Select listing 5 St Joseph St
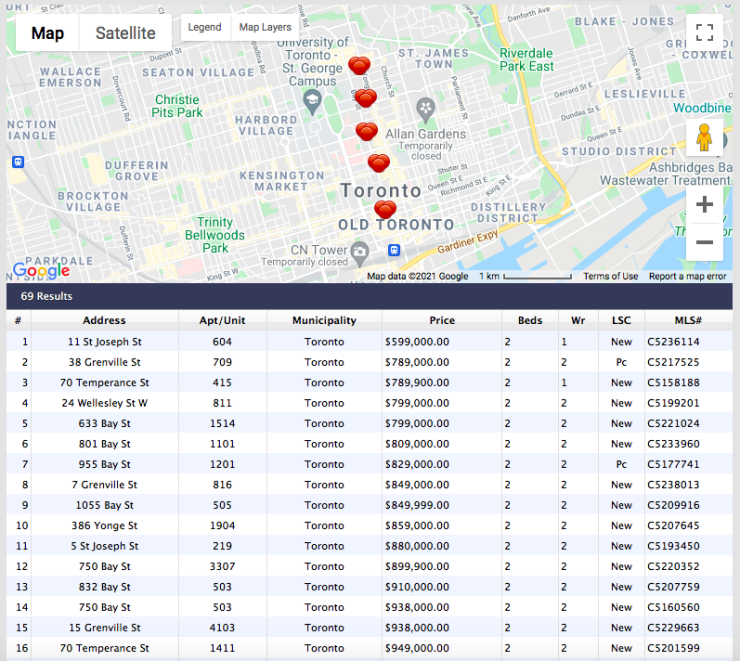This screenshot has width=740, height=661. 370,546
